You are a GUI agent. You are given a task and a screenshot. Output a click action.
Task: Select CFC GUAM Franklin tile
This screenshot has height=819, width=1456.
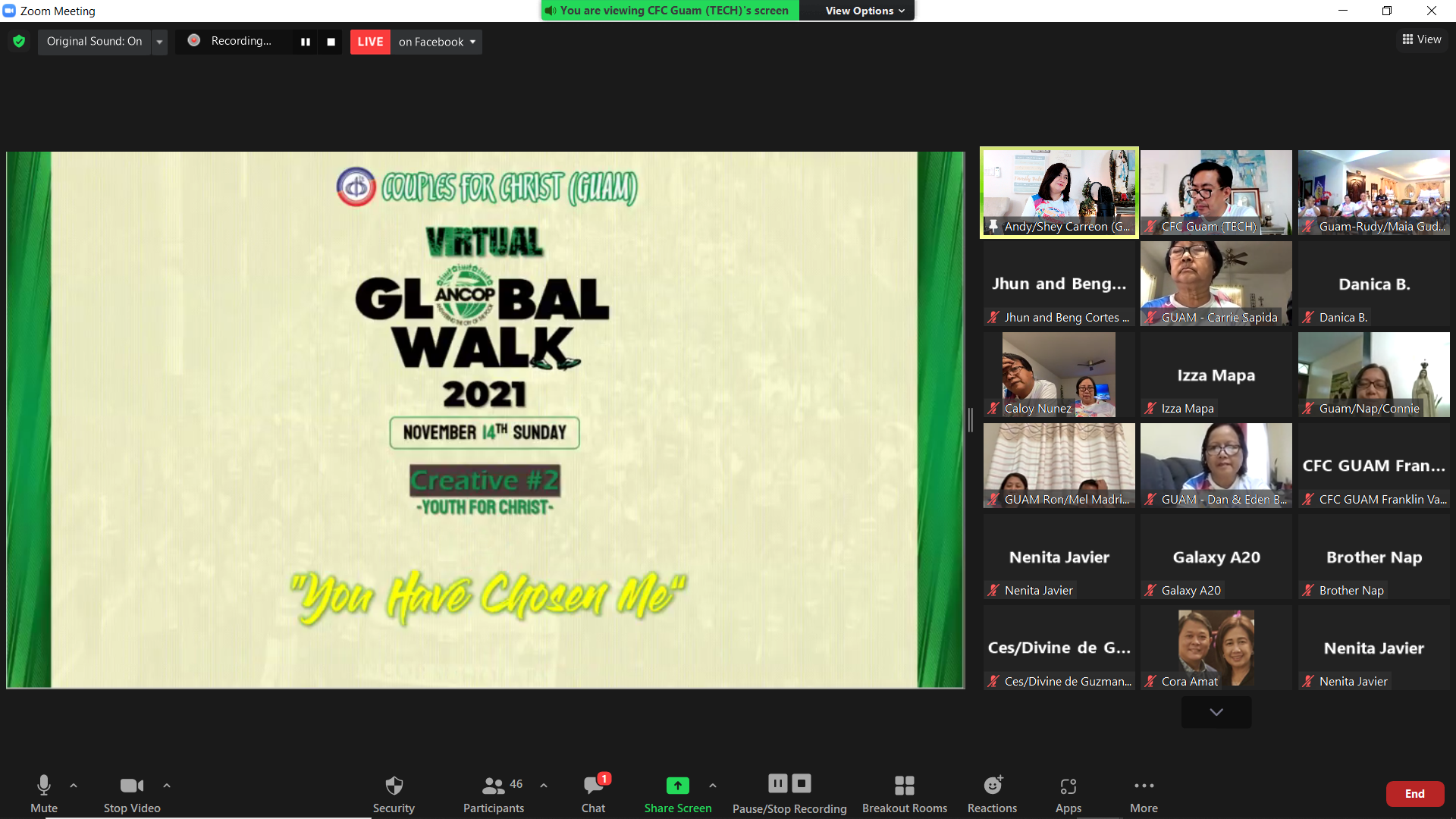tap(1374, 466)
